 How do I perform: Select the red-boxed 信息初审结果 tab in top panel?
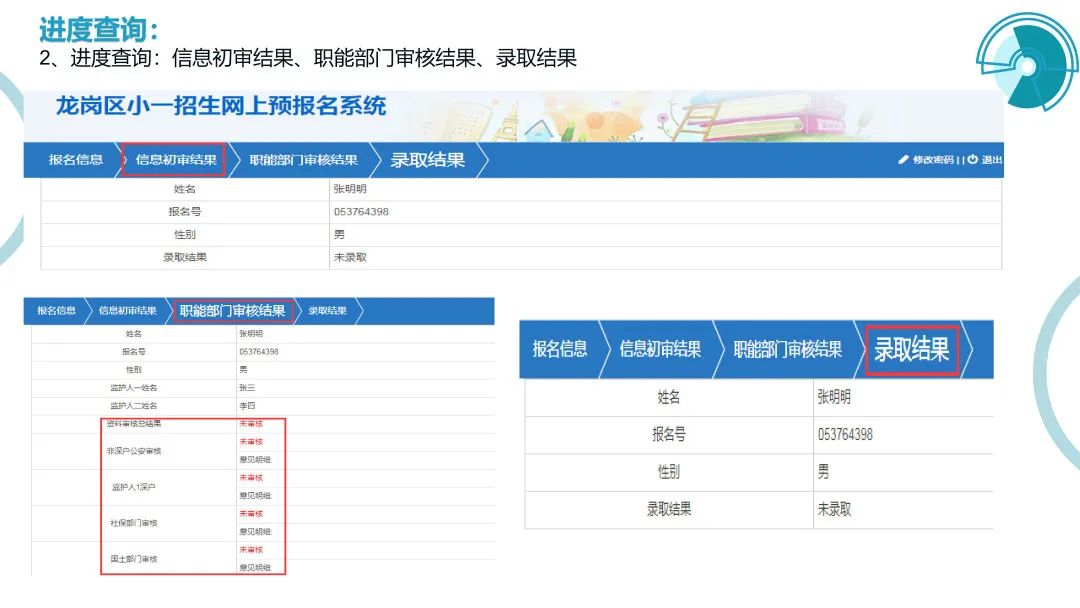click(x=175, y=160)
